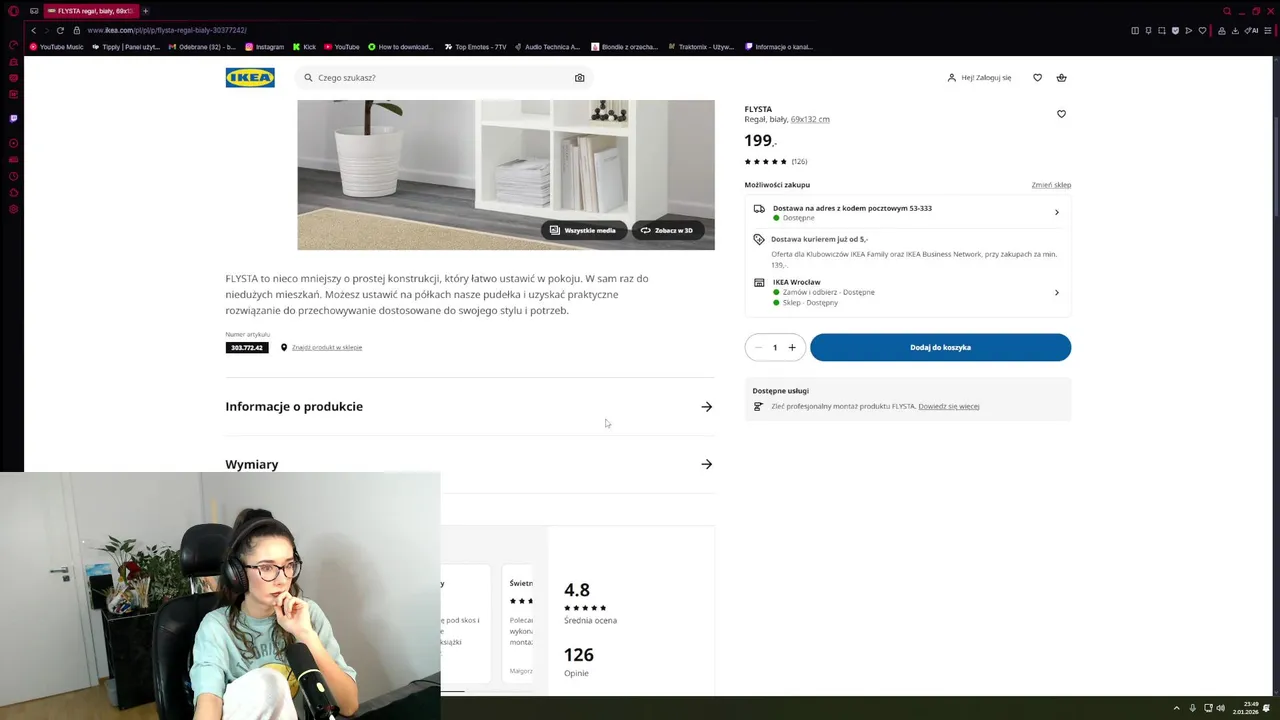Open How to download bookmark

pyautogui.click(x=400, y=47)
